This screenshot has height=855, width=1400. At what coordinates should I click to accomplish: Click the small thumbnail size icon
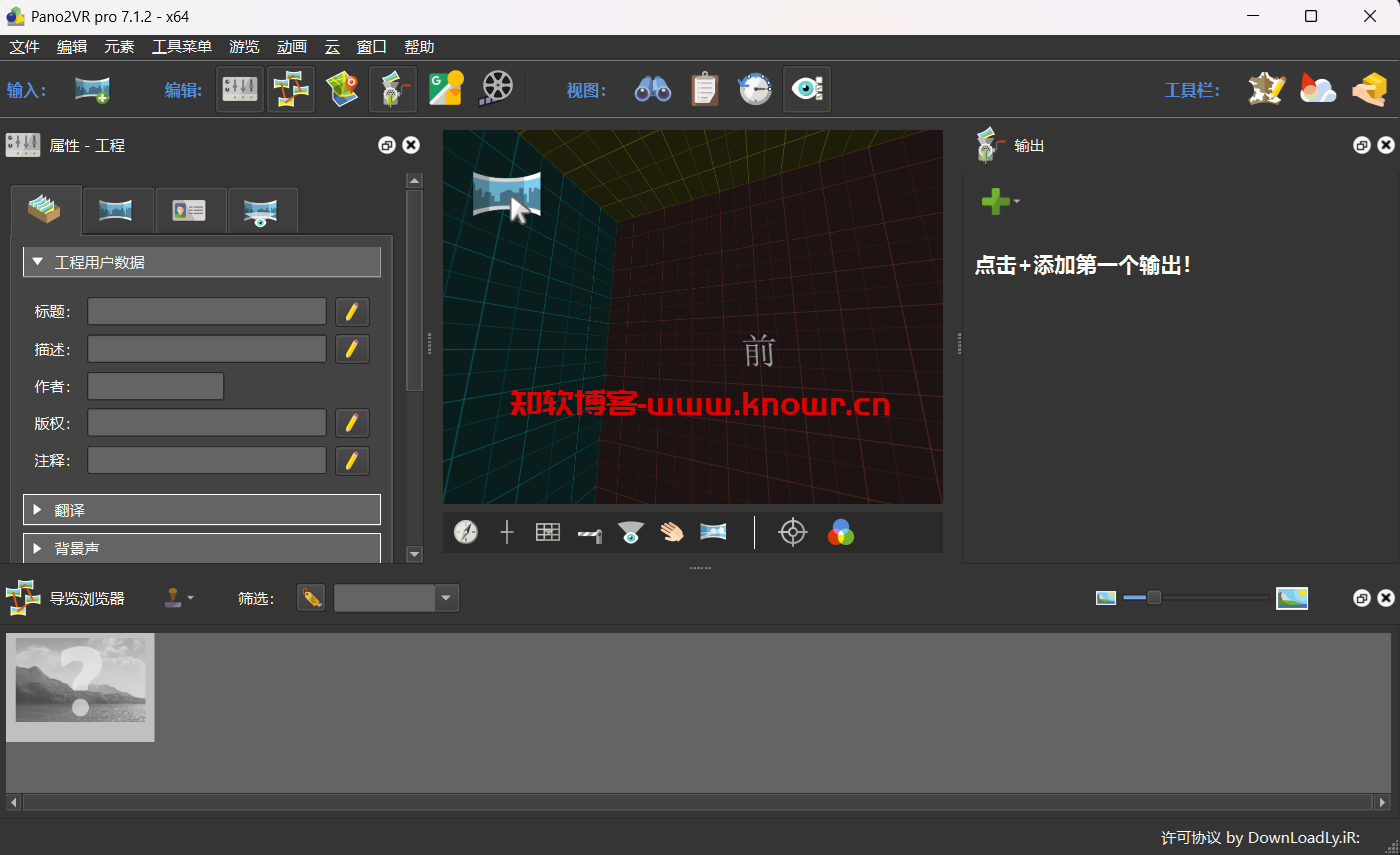click(1106, 598)
